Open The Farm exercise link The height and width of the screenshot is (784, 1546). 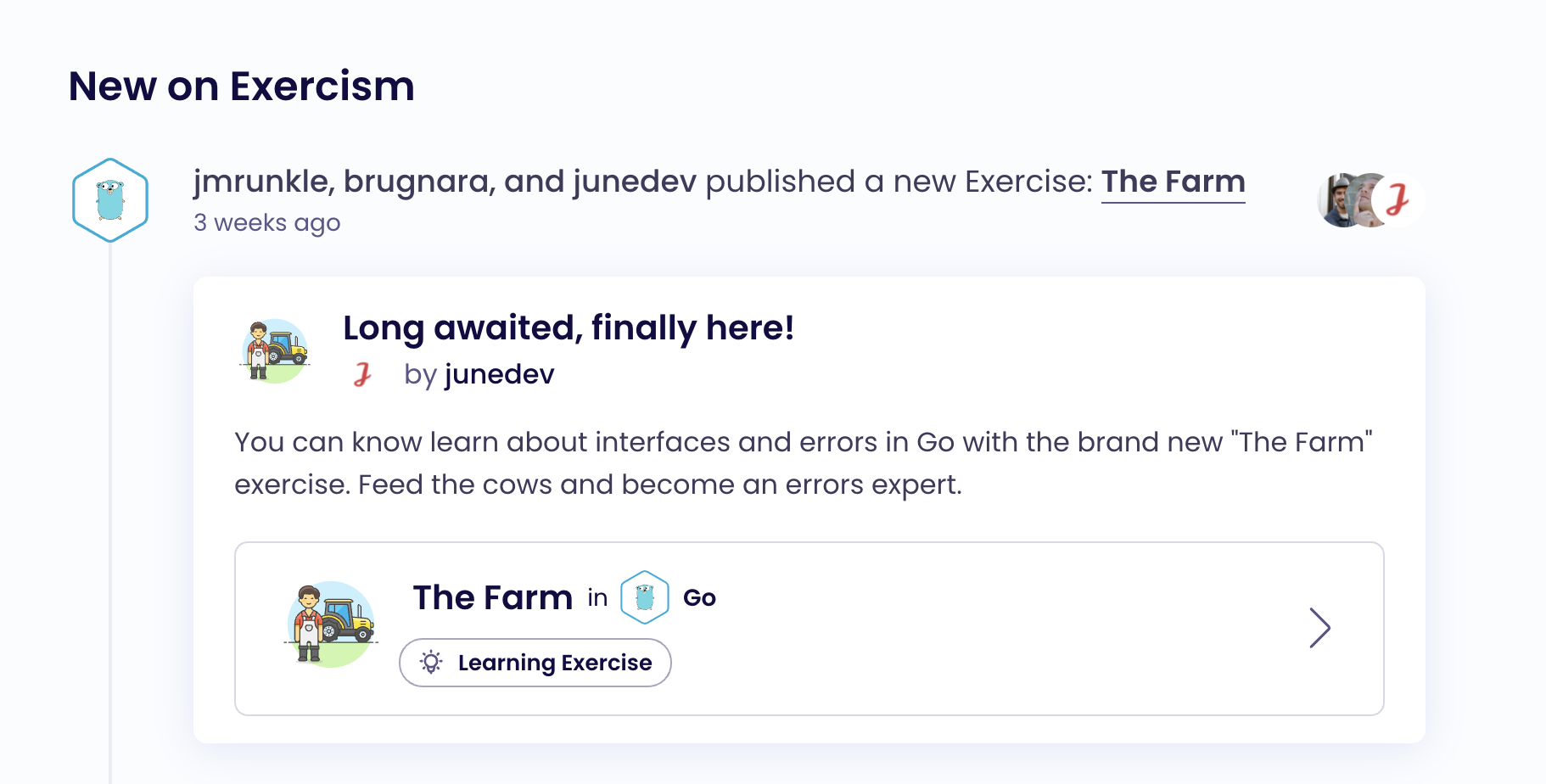point(1173,181)
